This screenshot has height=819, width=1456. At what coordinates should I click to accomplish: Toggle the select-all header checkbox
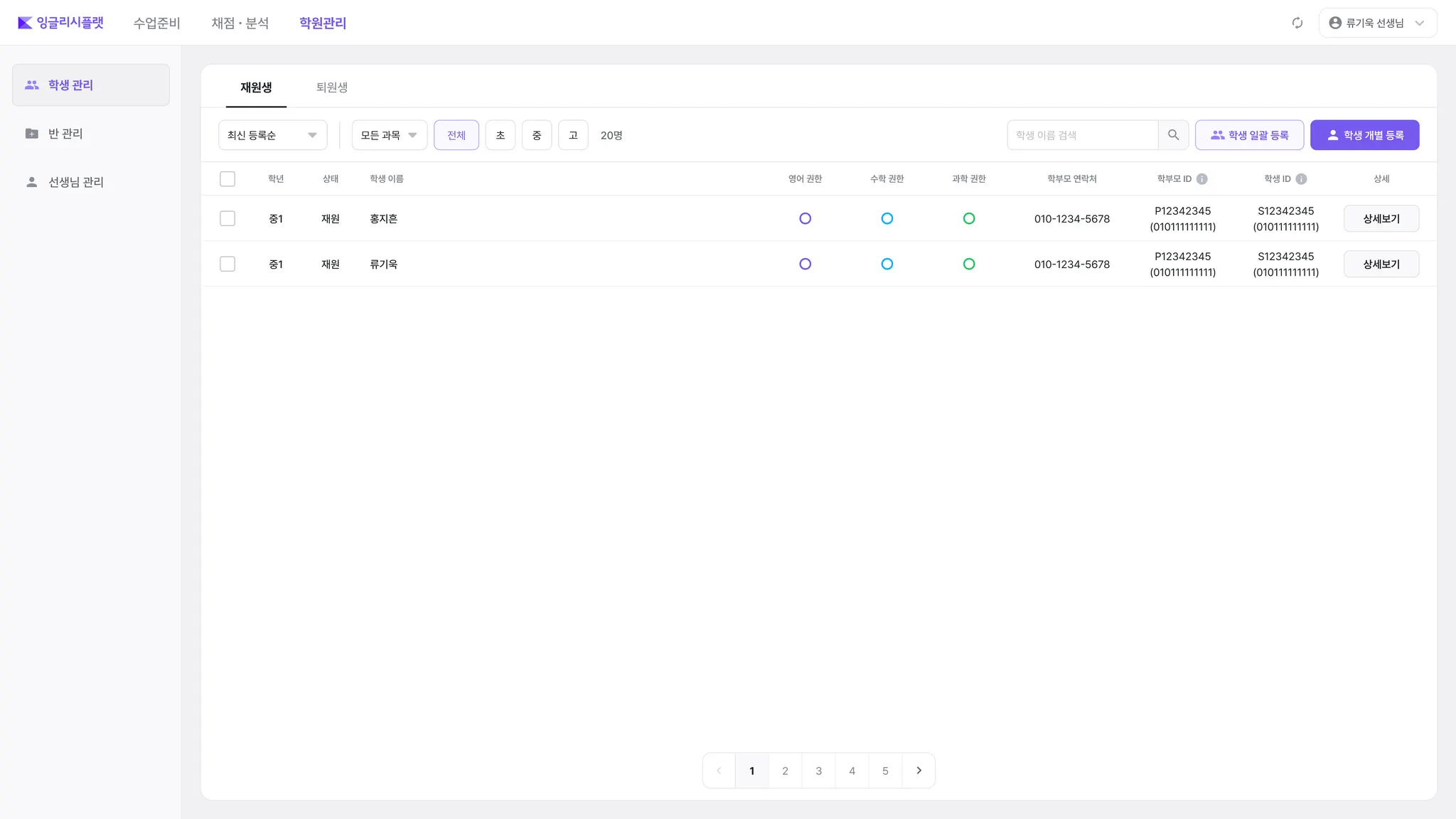click(x=227, y=179)
